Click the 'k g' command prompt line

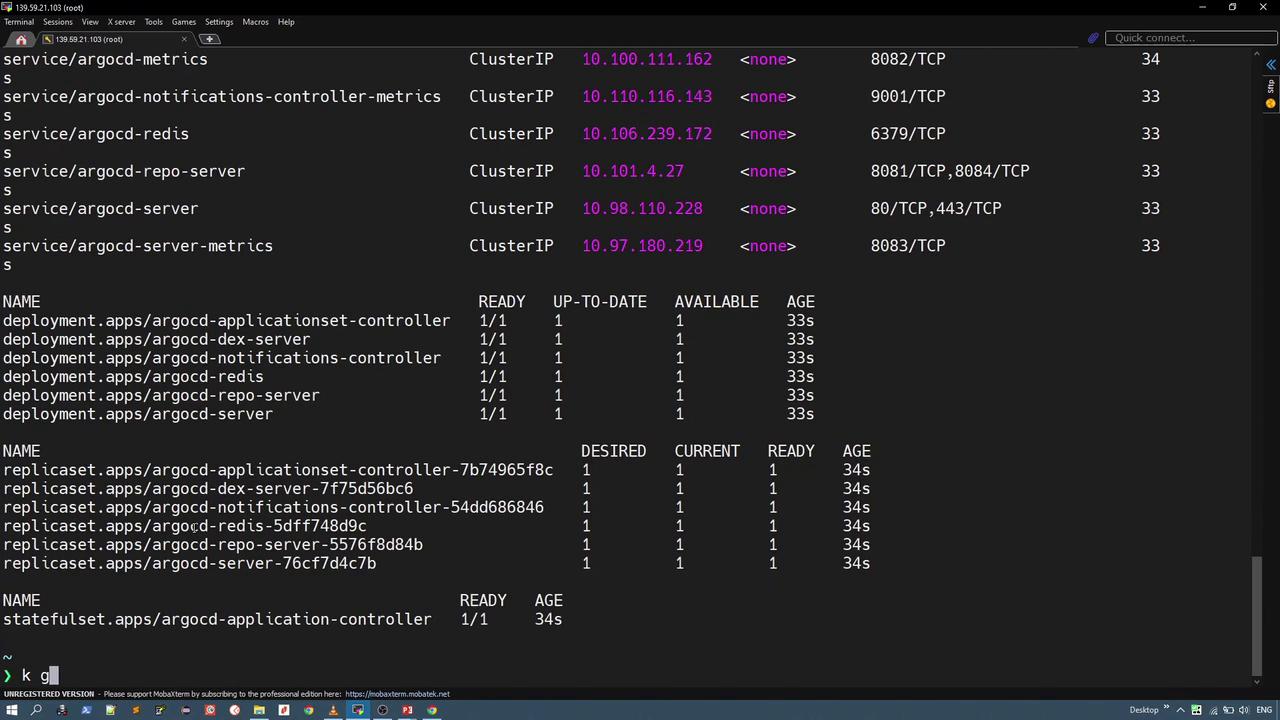[x=31, y=675]
